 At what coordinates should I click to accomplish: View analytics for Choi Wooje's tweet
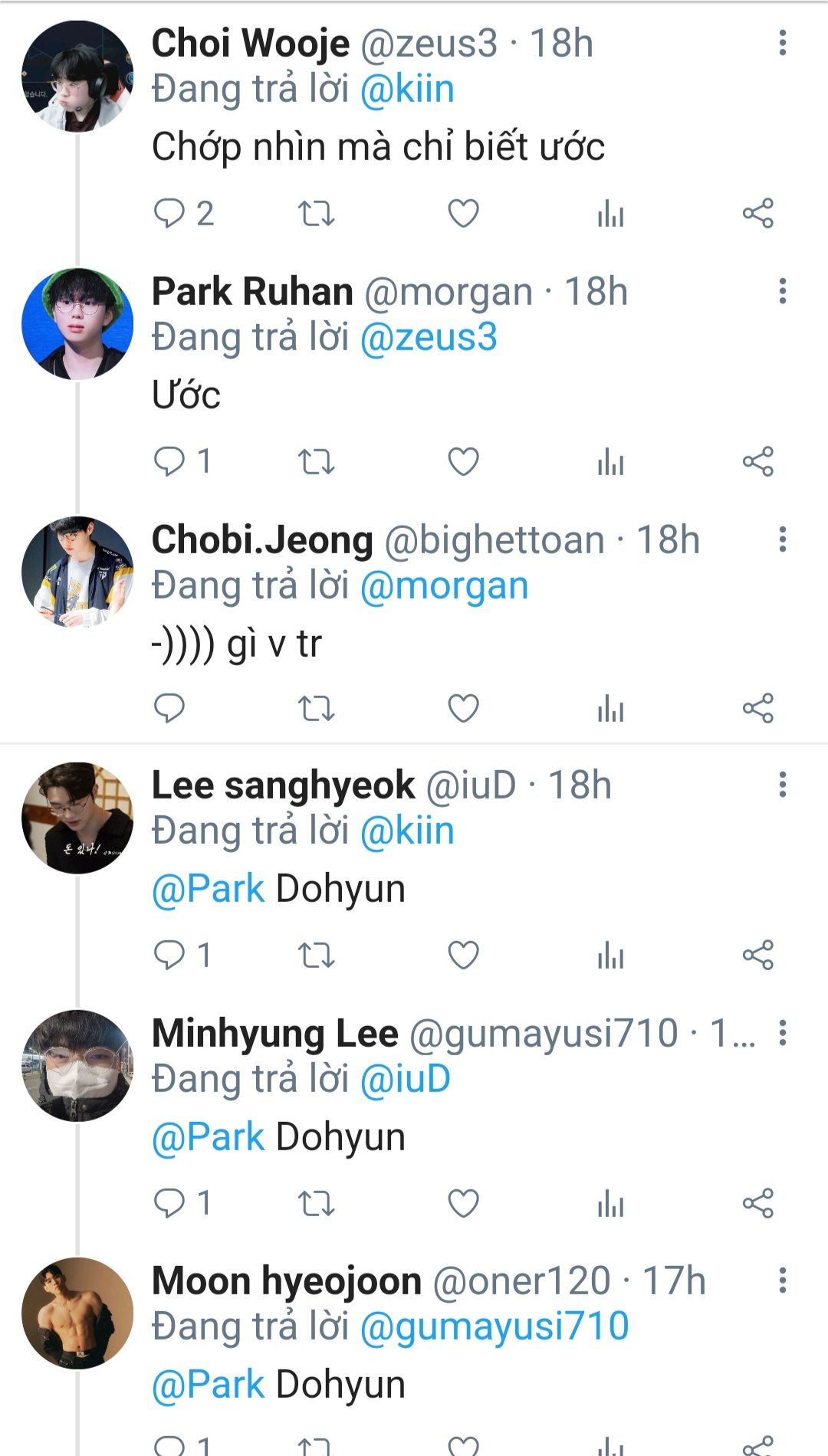(x=610, y=213)
